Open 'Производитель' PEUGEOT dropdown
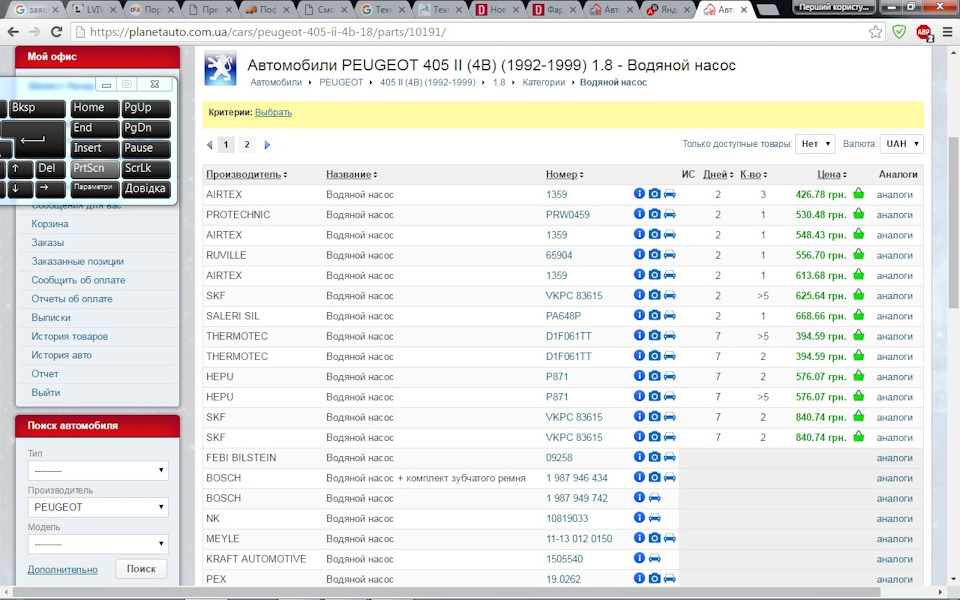The width and height of the screenshot is (960, 600). pos(98,507)
